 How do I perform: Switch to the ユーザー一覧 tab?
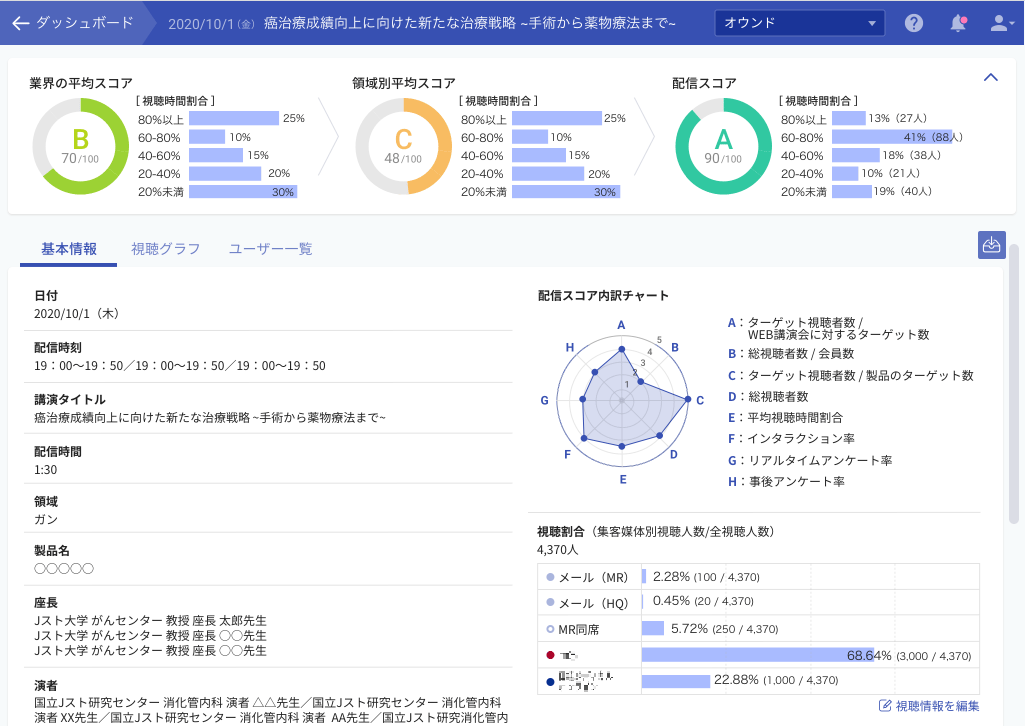point(270,249)
